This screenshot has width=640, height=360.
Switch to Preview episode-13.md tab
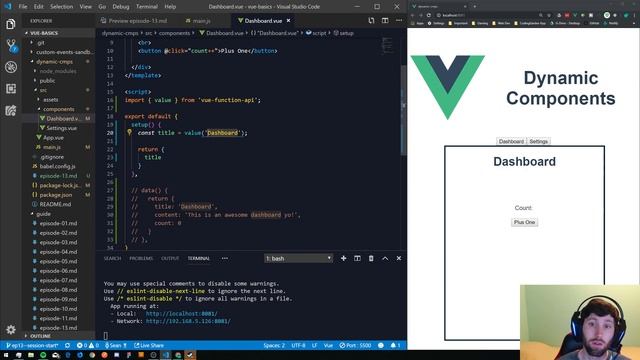pyautogui.click(x=138, y=20)
